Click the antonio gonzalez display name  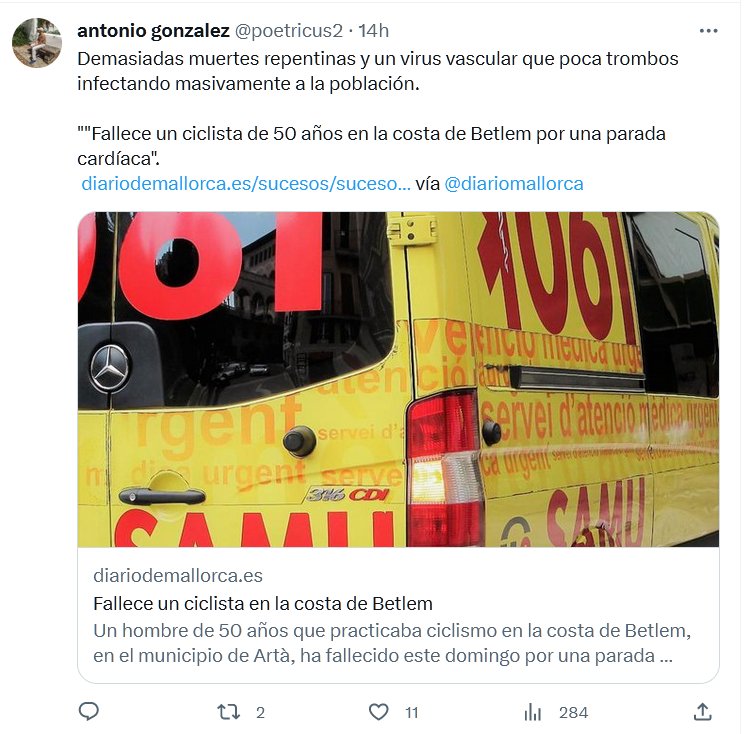[x=153, y=31]
